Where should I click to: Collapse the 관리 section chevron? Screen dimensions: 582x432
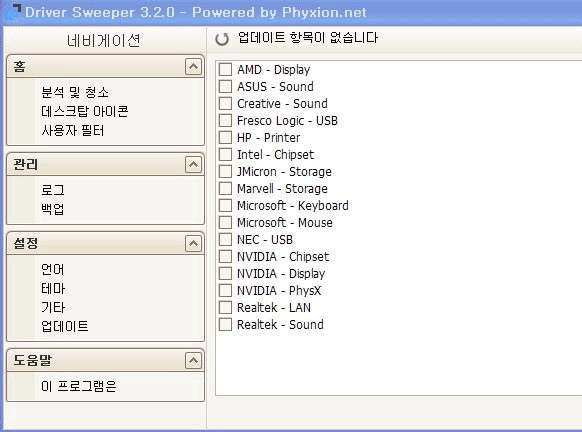tap(193, 164)
